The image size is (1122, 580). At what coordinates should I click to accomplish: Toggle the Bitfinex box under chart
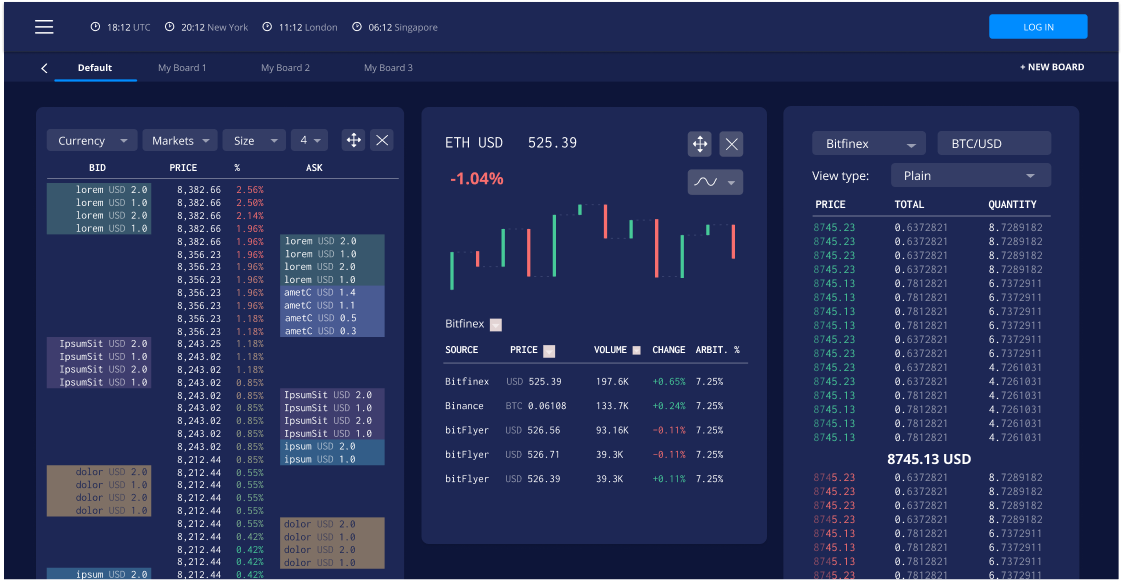(x=496, y=325)
